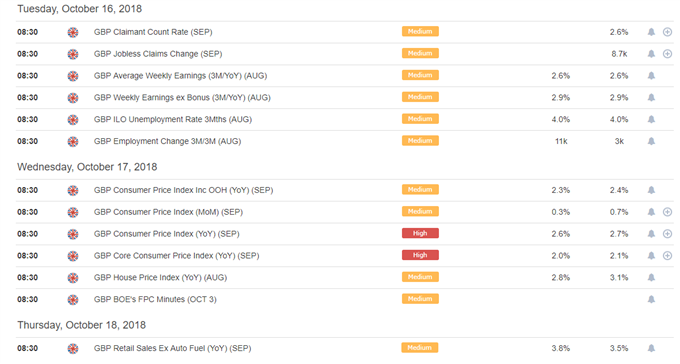The height and width of the screenshot is (364, 680).
Task: Expand Claimant Count Rate details plus icon
Action: point(667,32)
